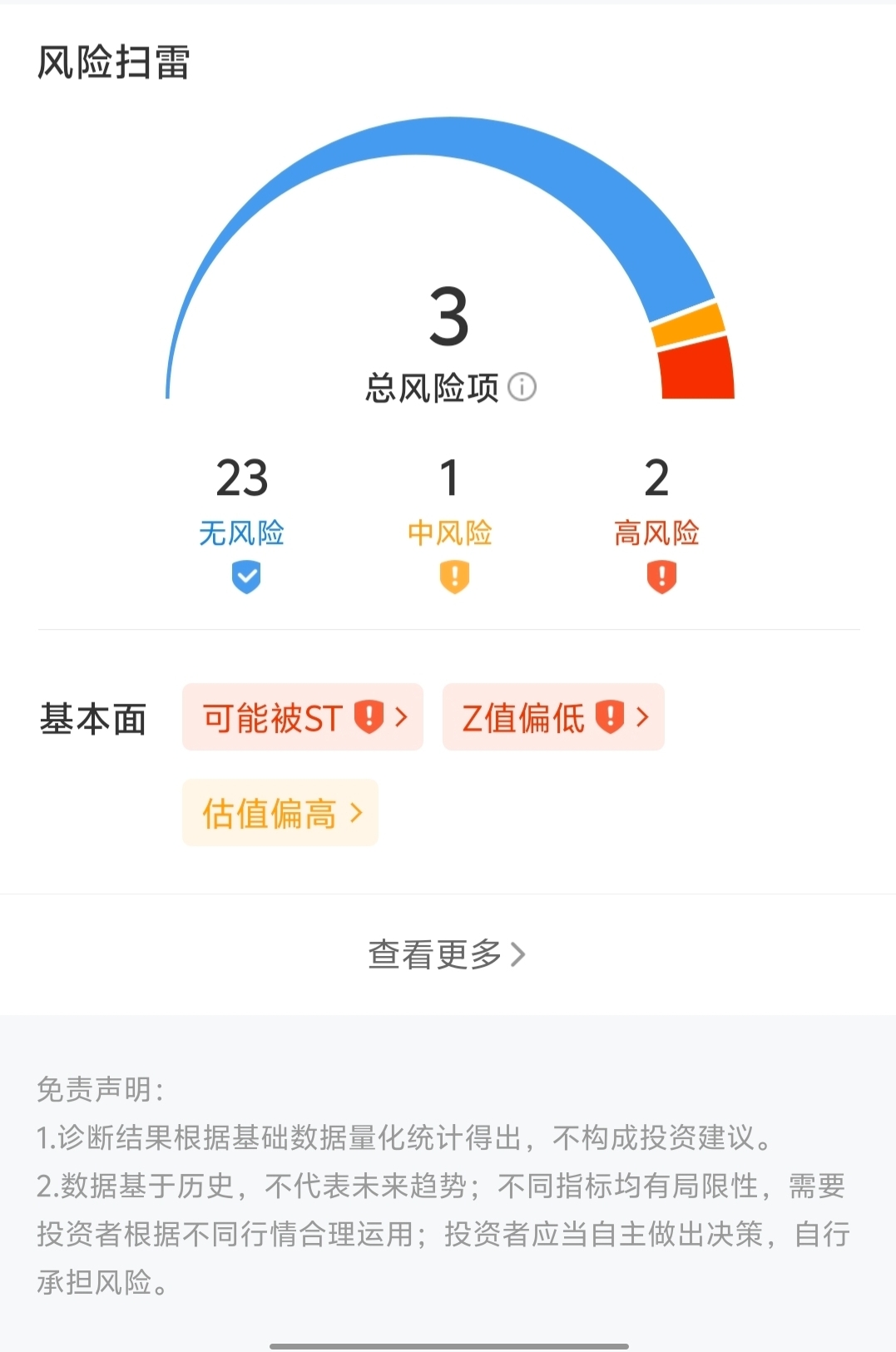Image resolution: width=896 pixels, height=1352 pixels.
Task: Expand the Z值偏低 chevron arrow
Action: (x=642, y=716)
